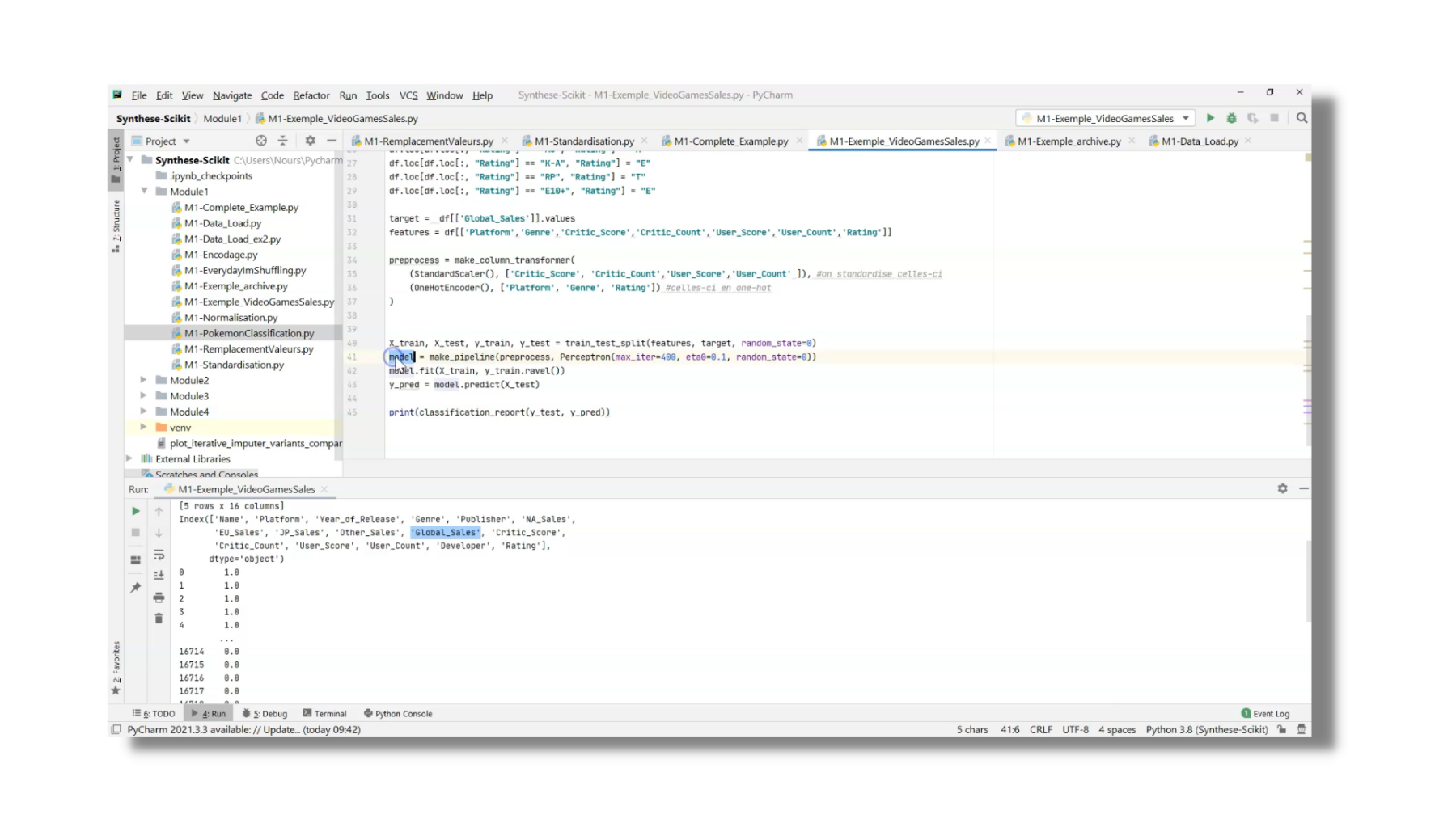Screen dimensions: 1456x819
Task: Click the down arrow in Run panel
Action: coord(159,532)
